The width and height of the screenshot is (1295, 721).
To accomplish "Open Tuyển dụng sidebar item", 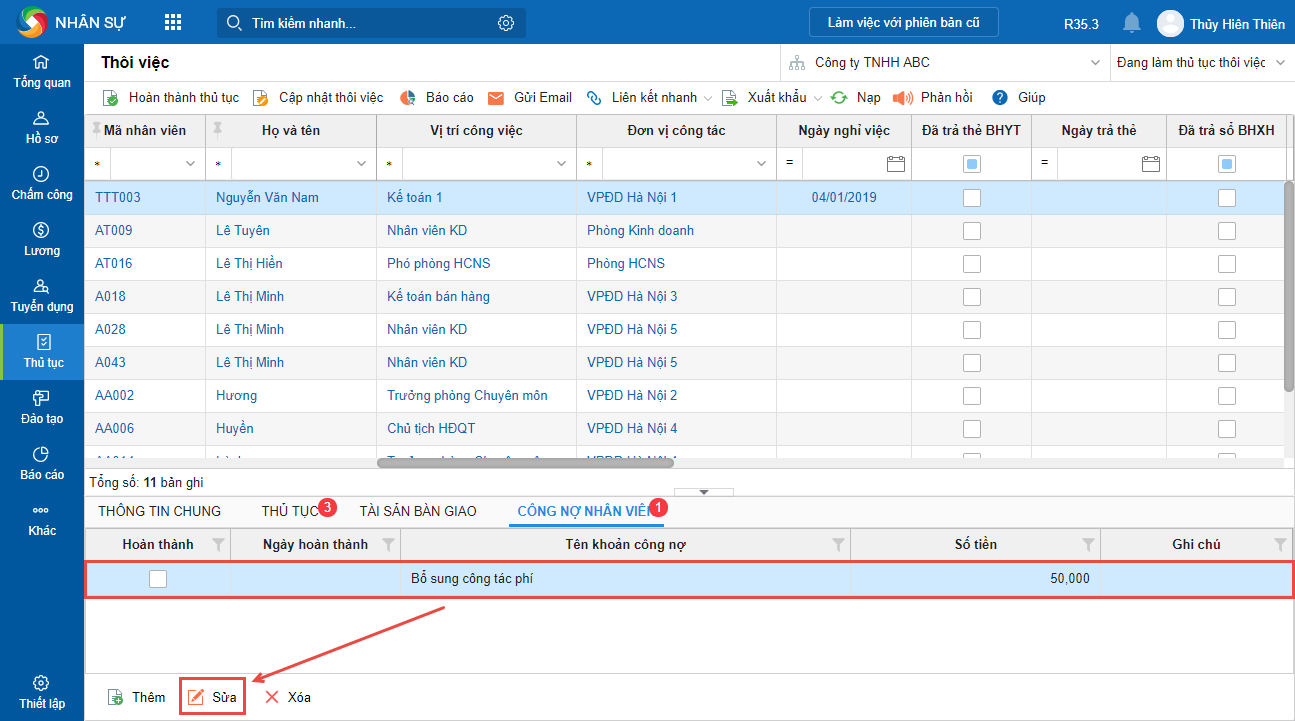I will tap(42, 295).
